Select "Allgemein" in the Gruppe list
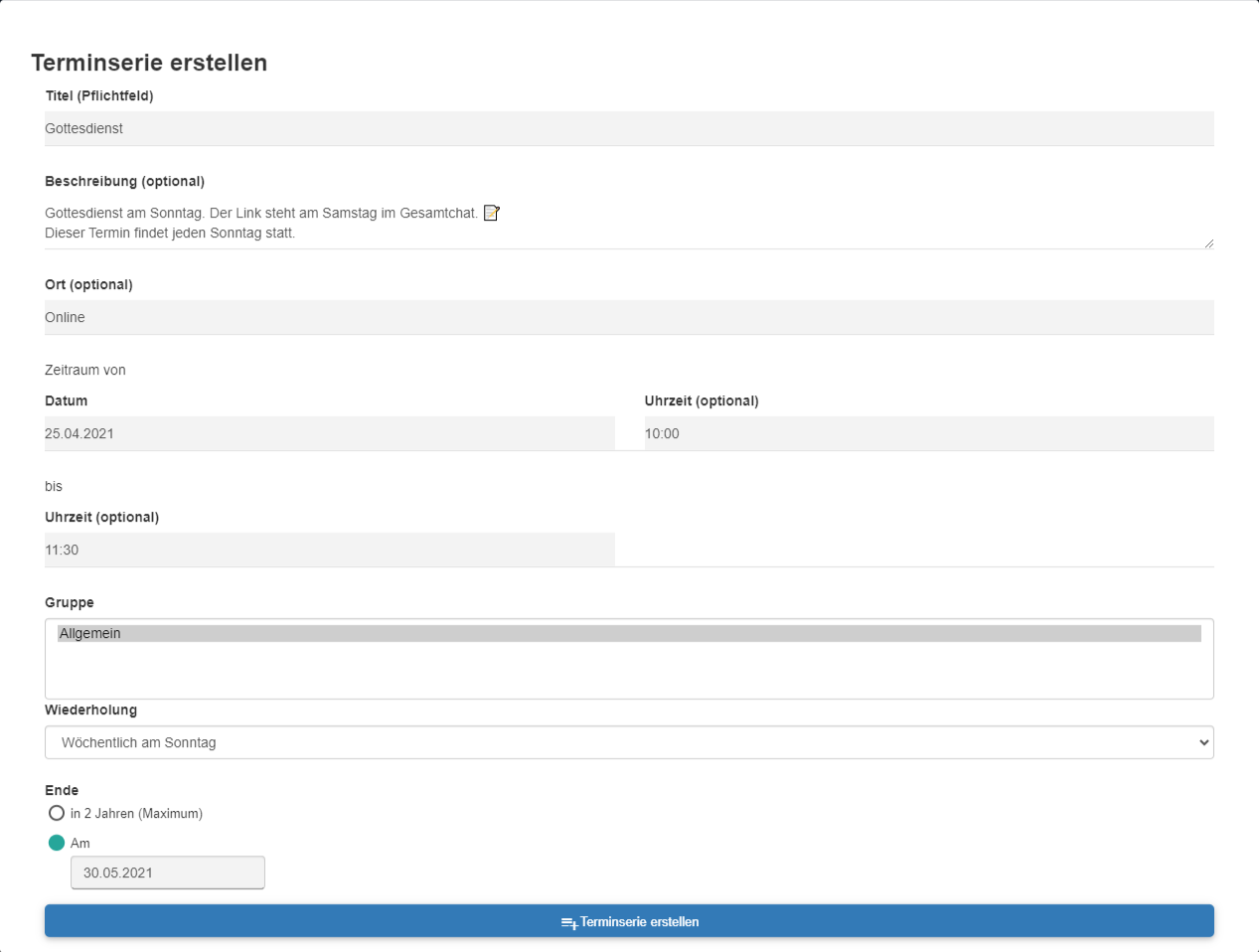1259x952 pixels. pos(628,633)
